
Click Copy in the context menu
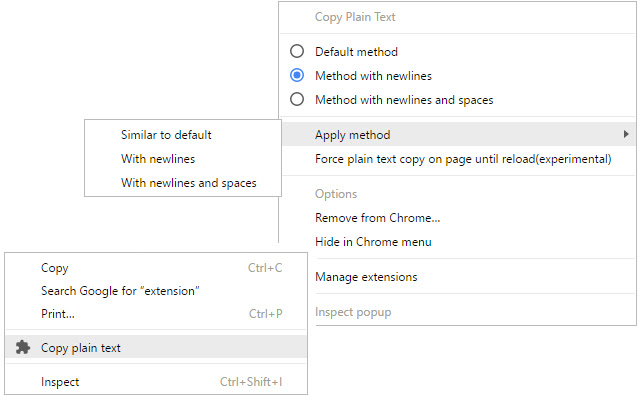pyautogui.click(x=55, y=268)
